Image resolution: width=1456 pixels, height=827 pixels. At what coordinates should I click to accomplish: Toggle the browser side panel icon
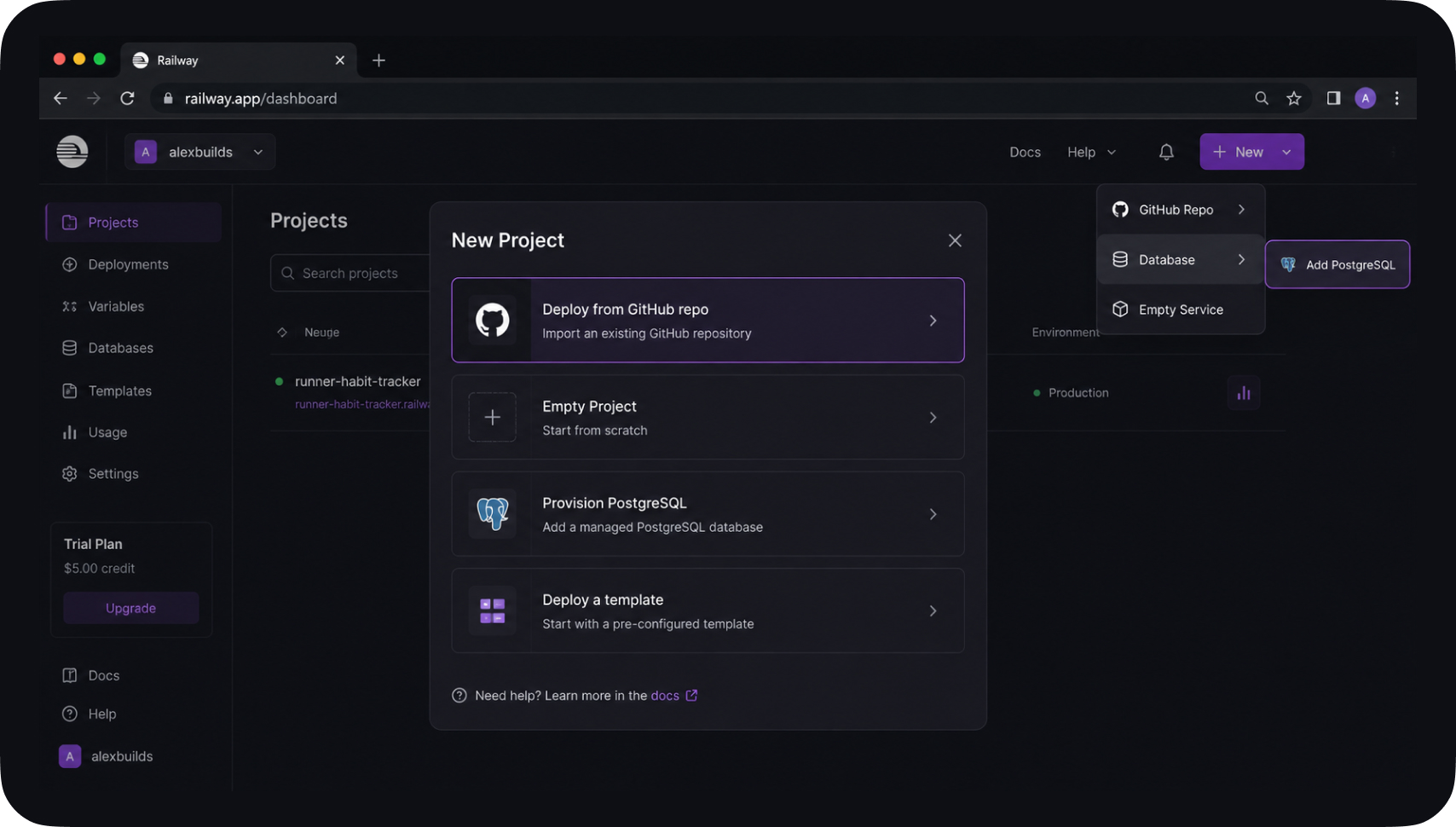click(1333, 98)
